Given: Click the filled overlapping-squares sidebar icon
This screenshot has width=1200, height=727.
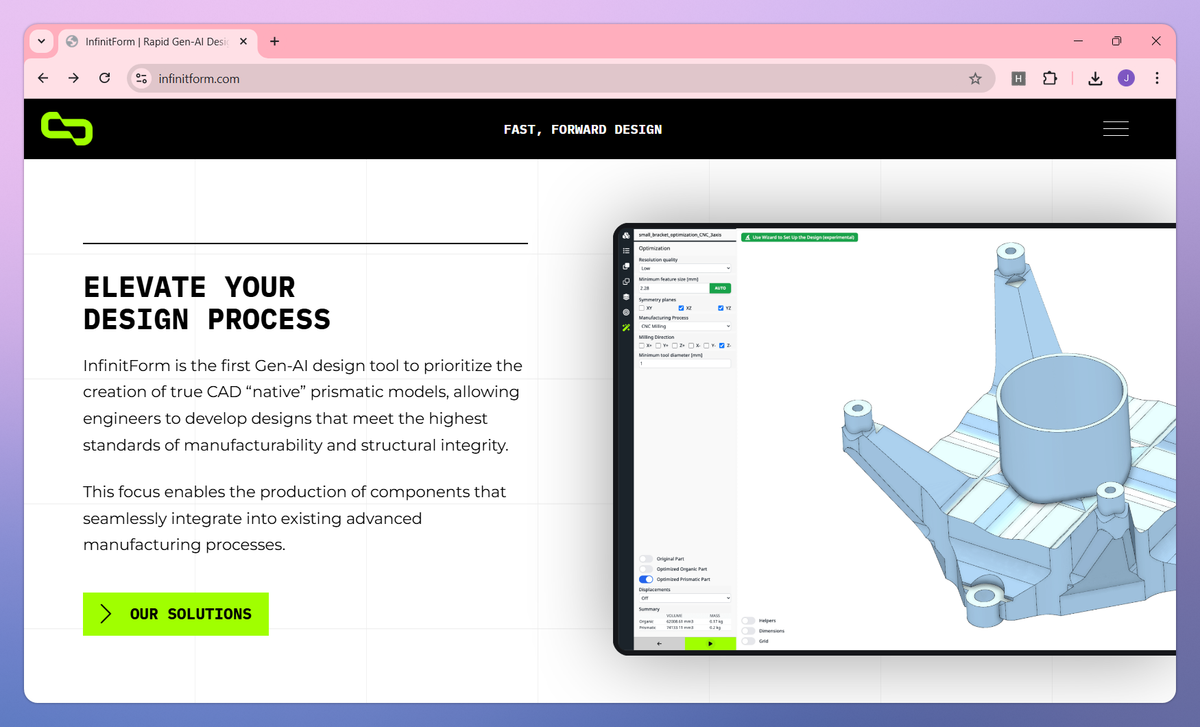Looking at the screenshot, I should click(x=626, y=266).
